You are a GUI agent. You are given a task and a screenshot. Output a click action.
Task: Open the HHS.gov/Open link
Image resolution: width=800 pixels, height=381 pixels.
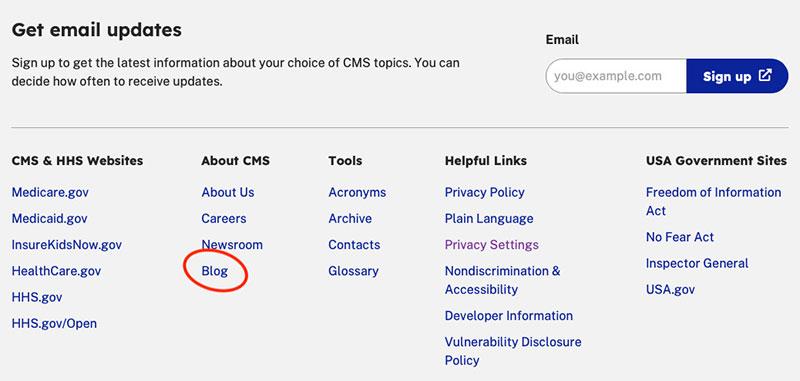coord(54,323)
